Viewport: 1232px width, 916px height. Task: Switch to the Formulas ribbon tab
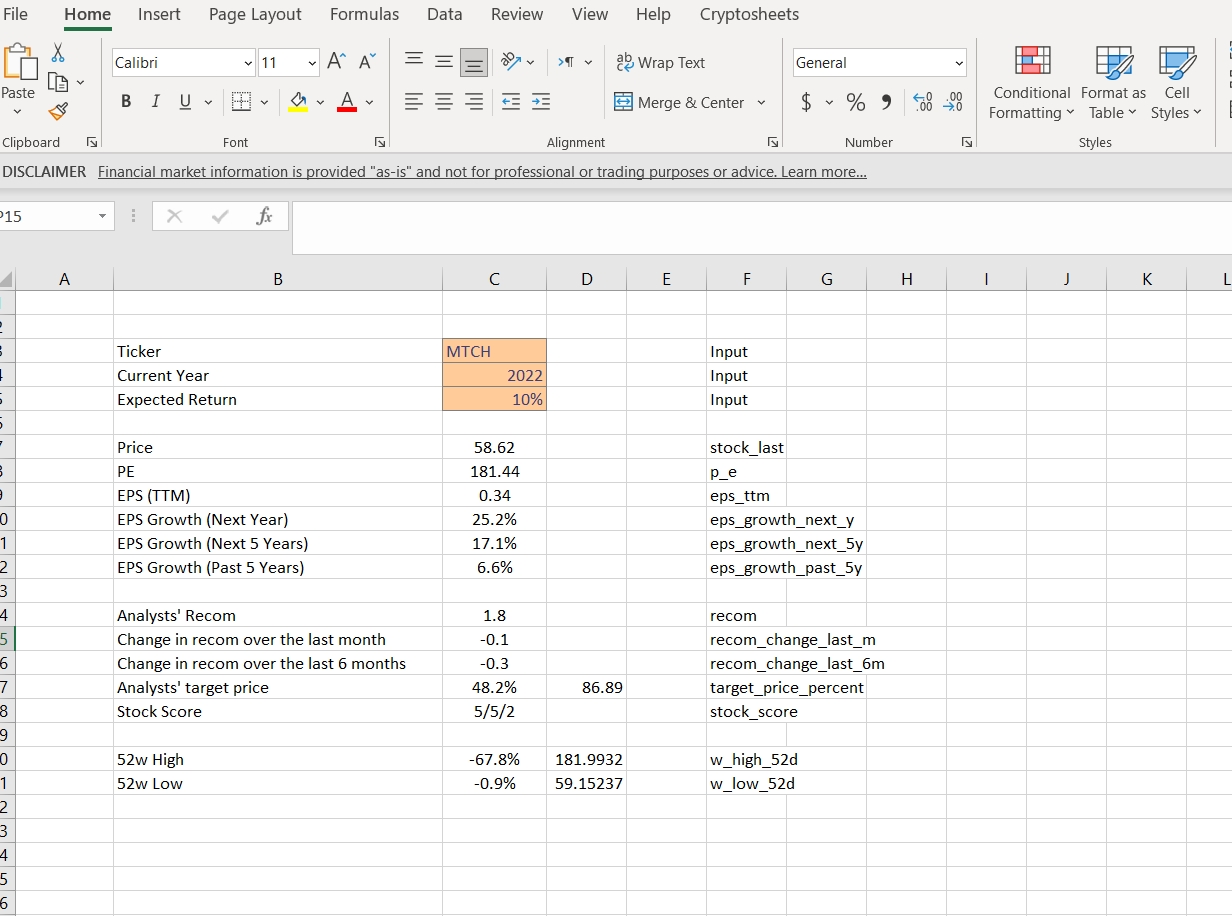pyautogui.click(x=364, y=14)
